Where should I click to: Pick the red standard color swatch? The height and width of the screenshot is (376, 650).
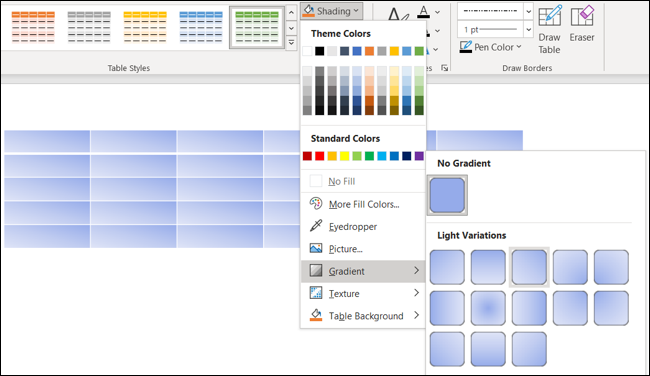point(320,156)
